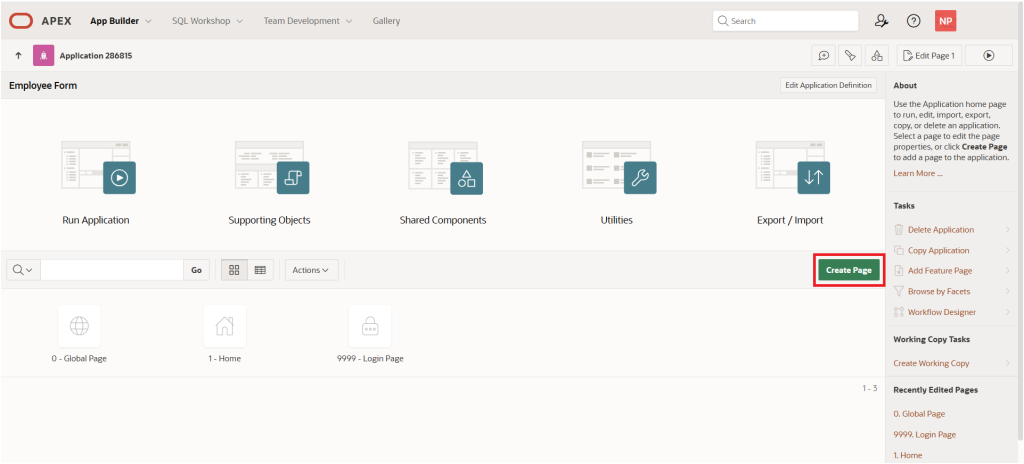Click the pink application icon
The height and width of the screenshot is (464, 1024).
pos(43,56)
